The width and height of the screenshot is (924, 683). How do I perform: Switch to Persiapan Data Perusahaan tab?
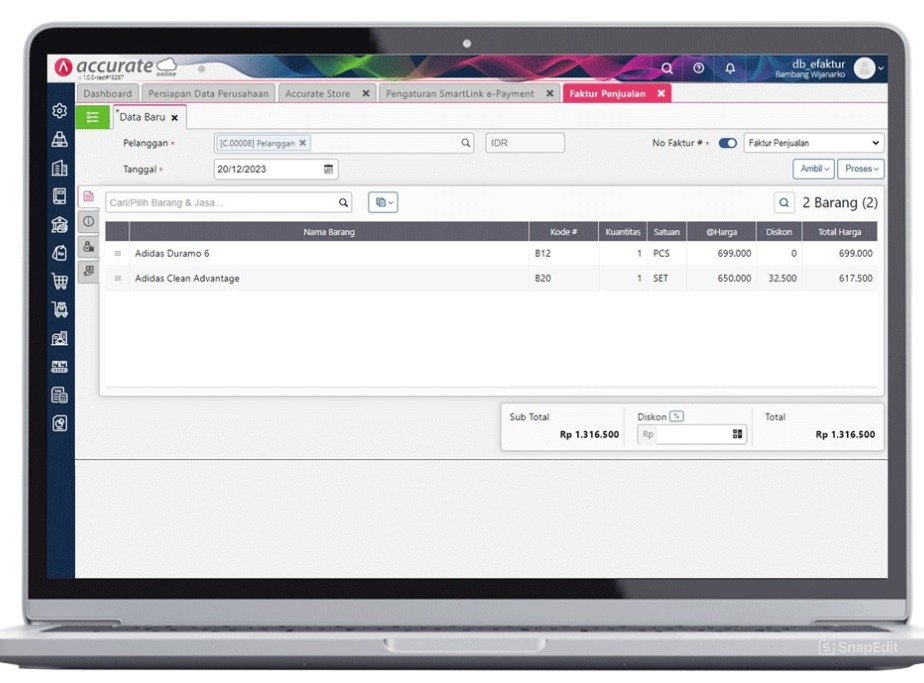point(209,93)
